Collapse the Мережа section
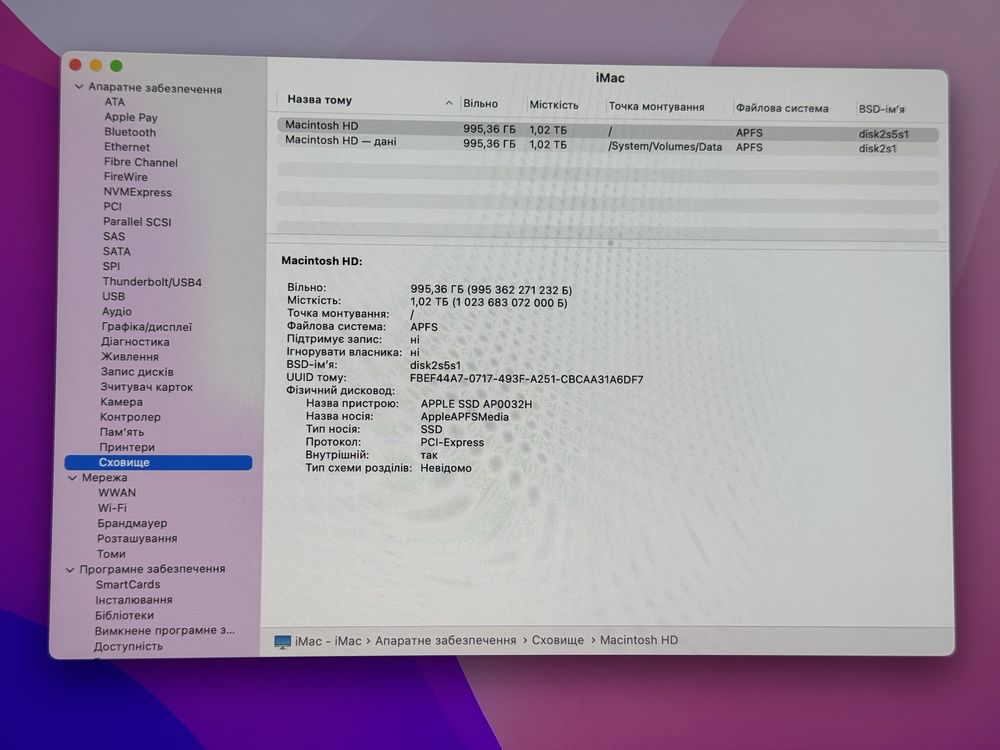The width and height of the screenshot is (1000, 750). click(x=73, y=478)
